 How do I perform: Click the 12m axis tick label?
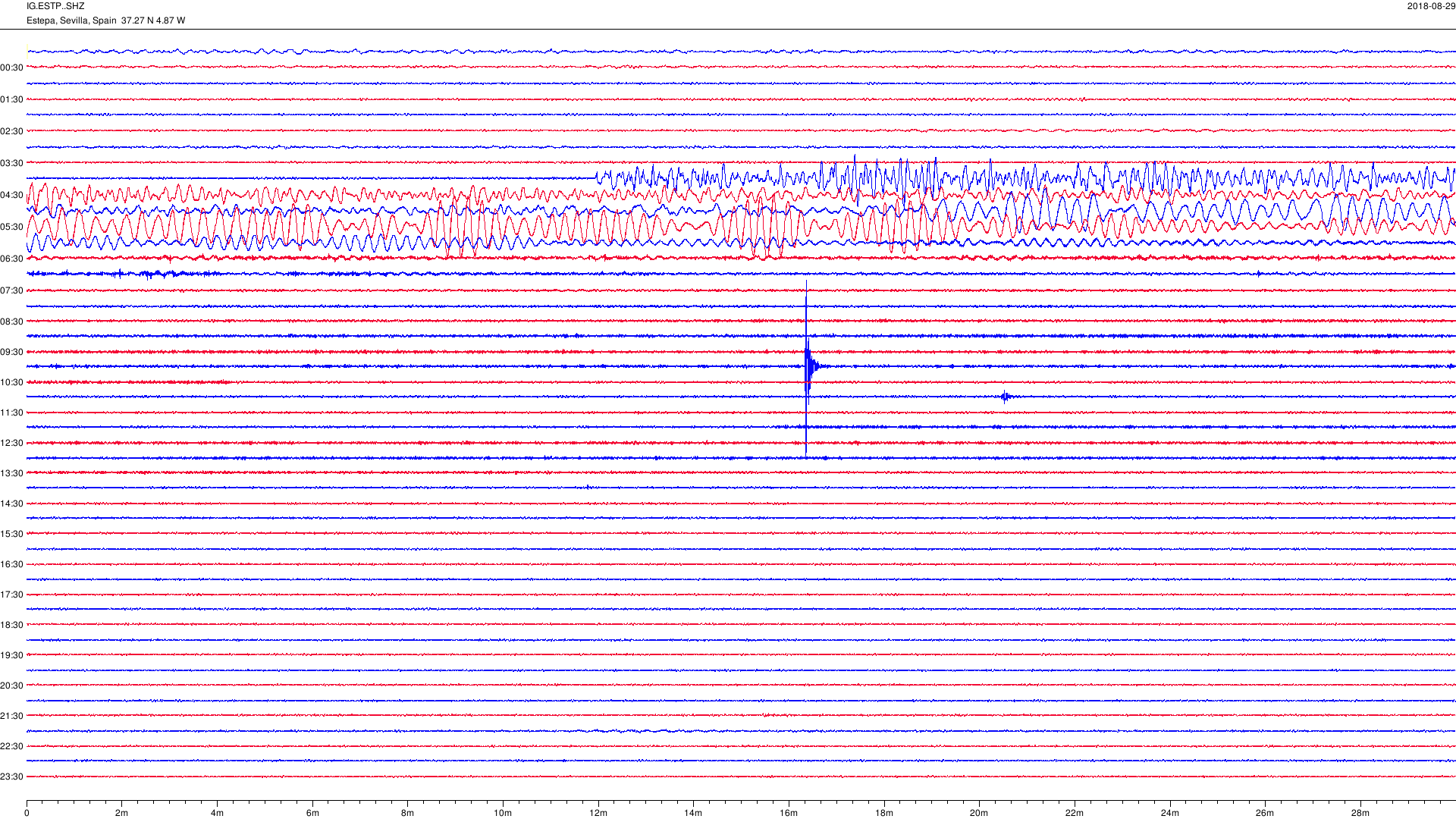(x=598, y=813)
